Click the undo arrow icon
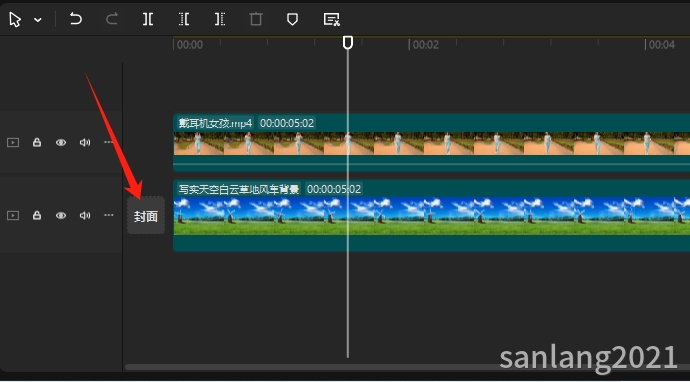 pos(76,19)
